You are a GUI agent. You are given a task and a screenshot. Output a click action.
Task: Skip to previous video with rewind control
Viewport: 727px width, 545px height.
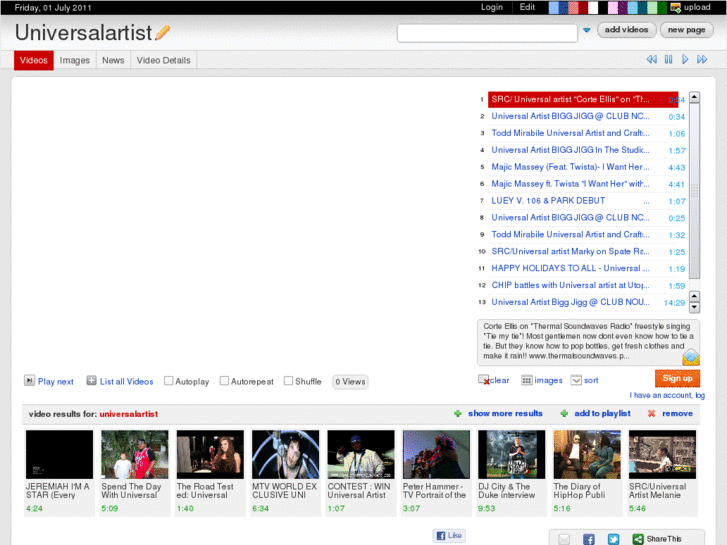click(x=651, y=59)
